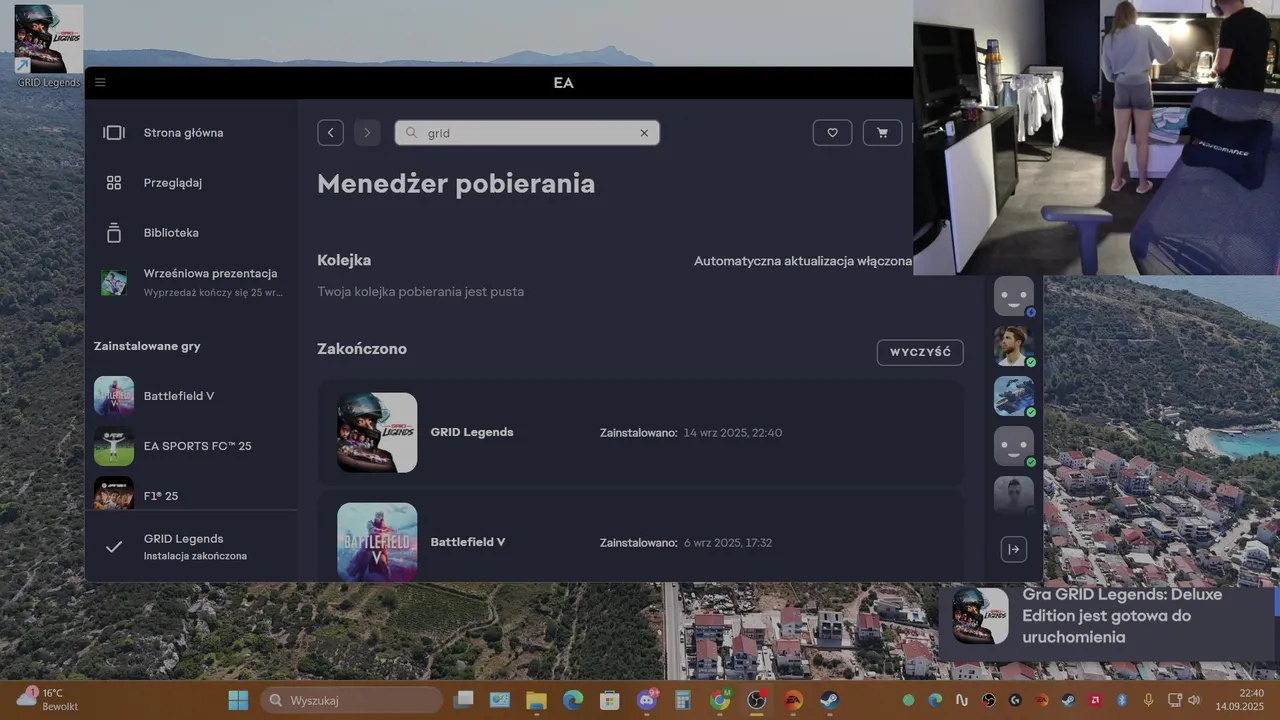Viewport: 1280px width, 720px height.
Task: Click the WYCZYŚĆ button
Action: pyautogui.click(x=920, y=352)
